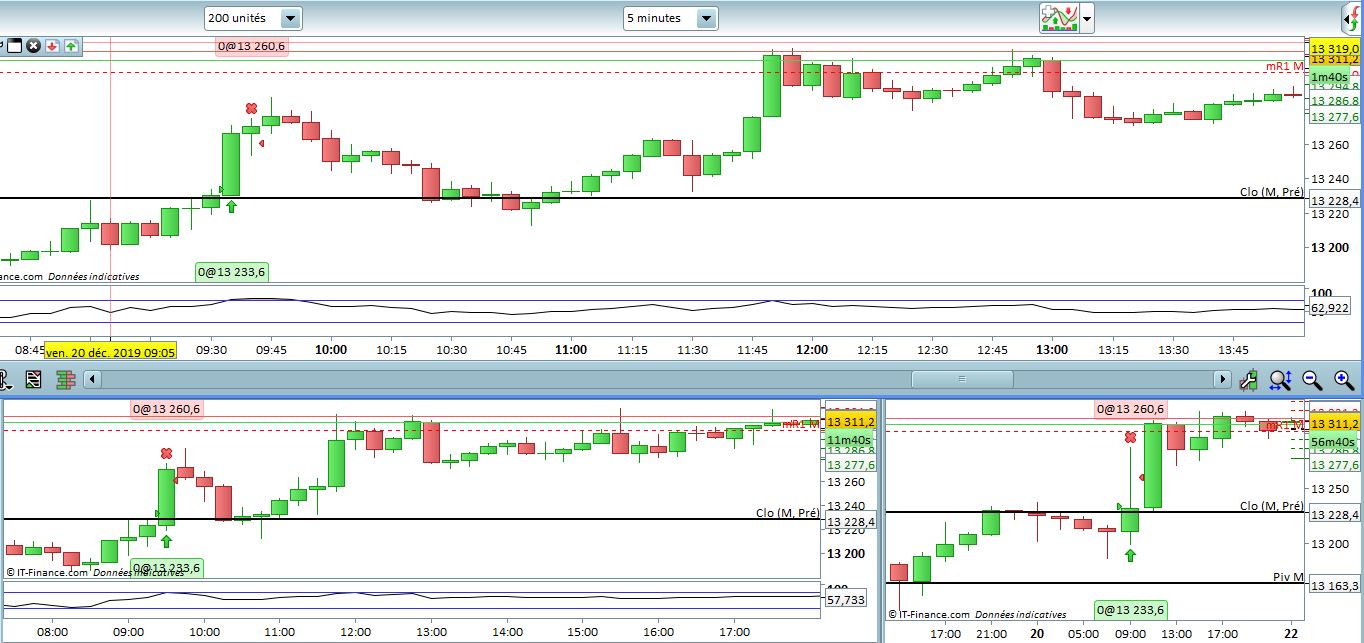Click the chart settings wrench icon

[1248, 379]
